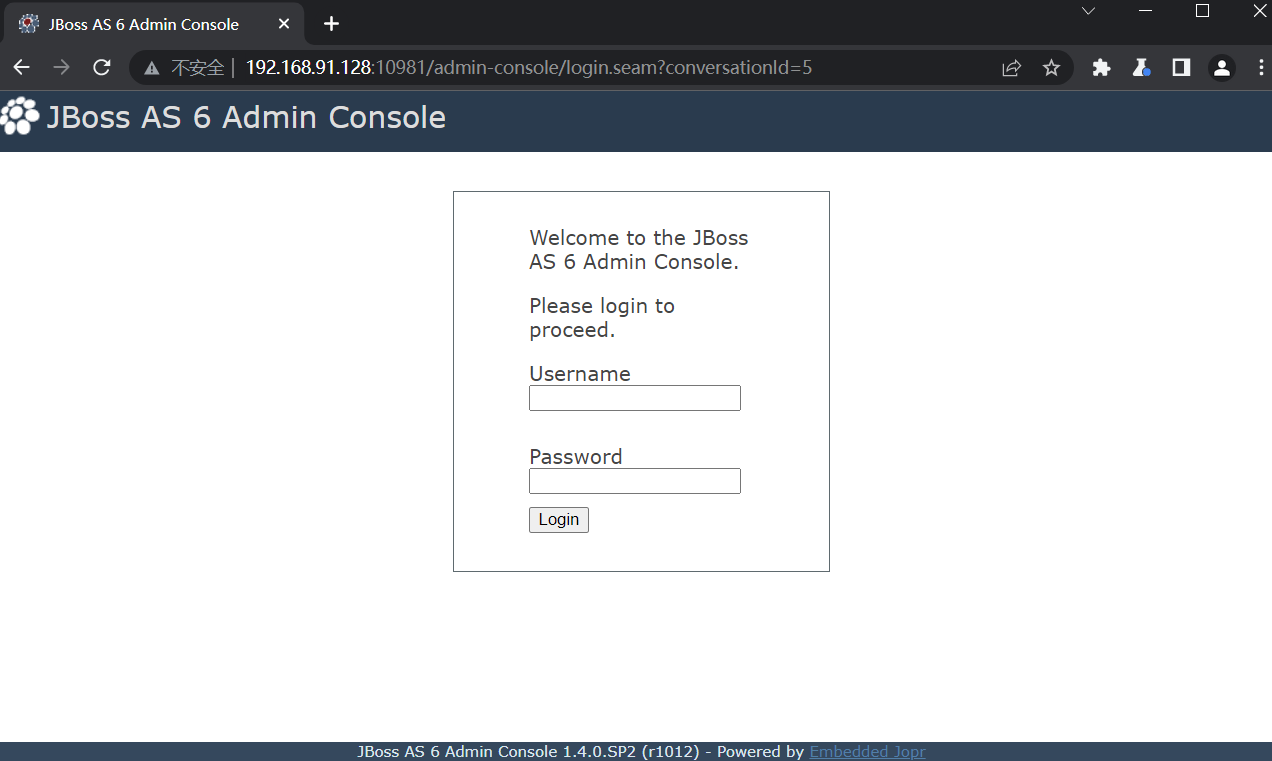1272x761 pixels.
Task: Click the footer version text 1.4.0.SP2
Action: [599, 752]
